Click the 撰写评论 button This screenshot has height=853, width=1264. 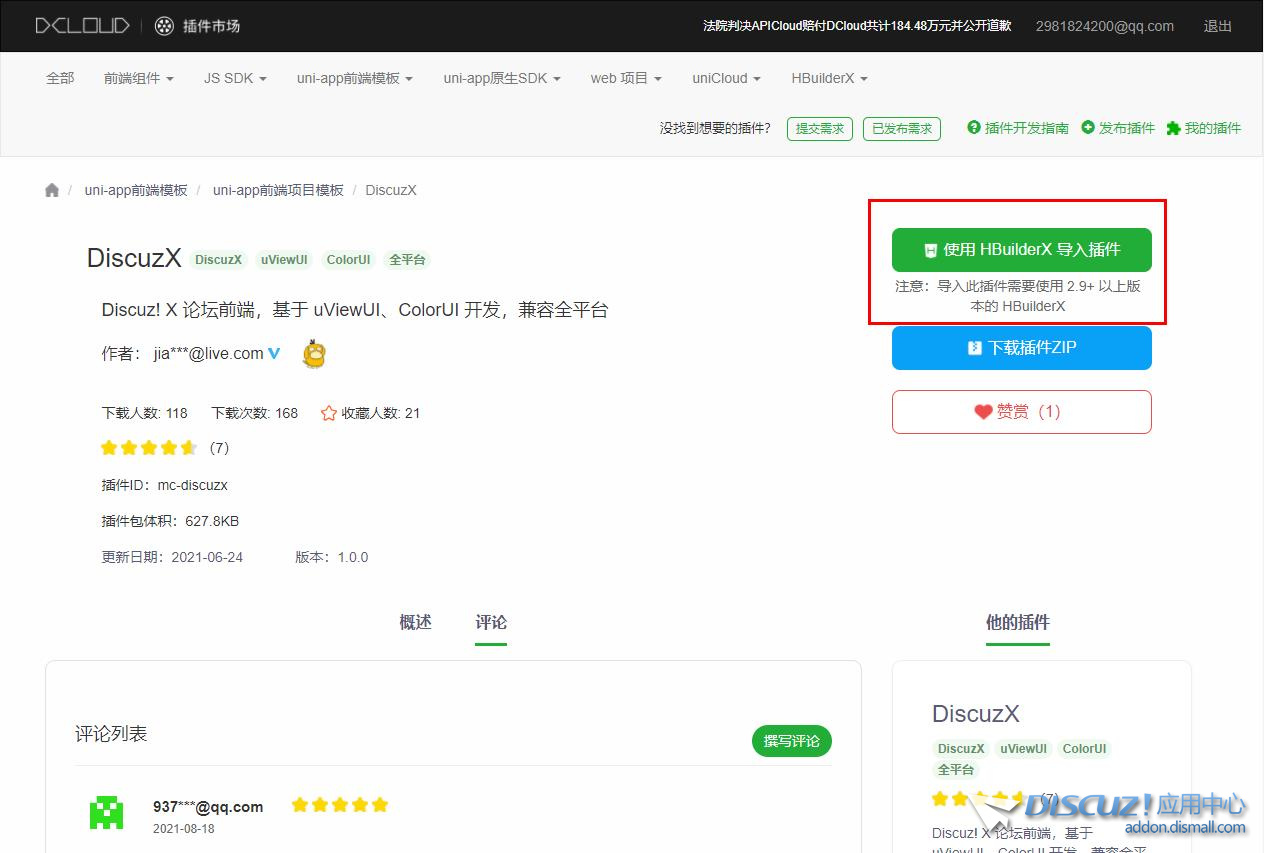coord(791,741)
